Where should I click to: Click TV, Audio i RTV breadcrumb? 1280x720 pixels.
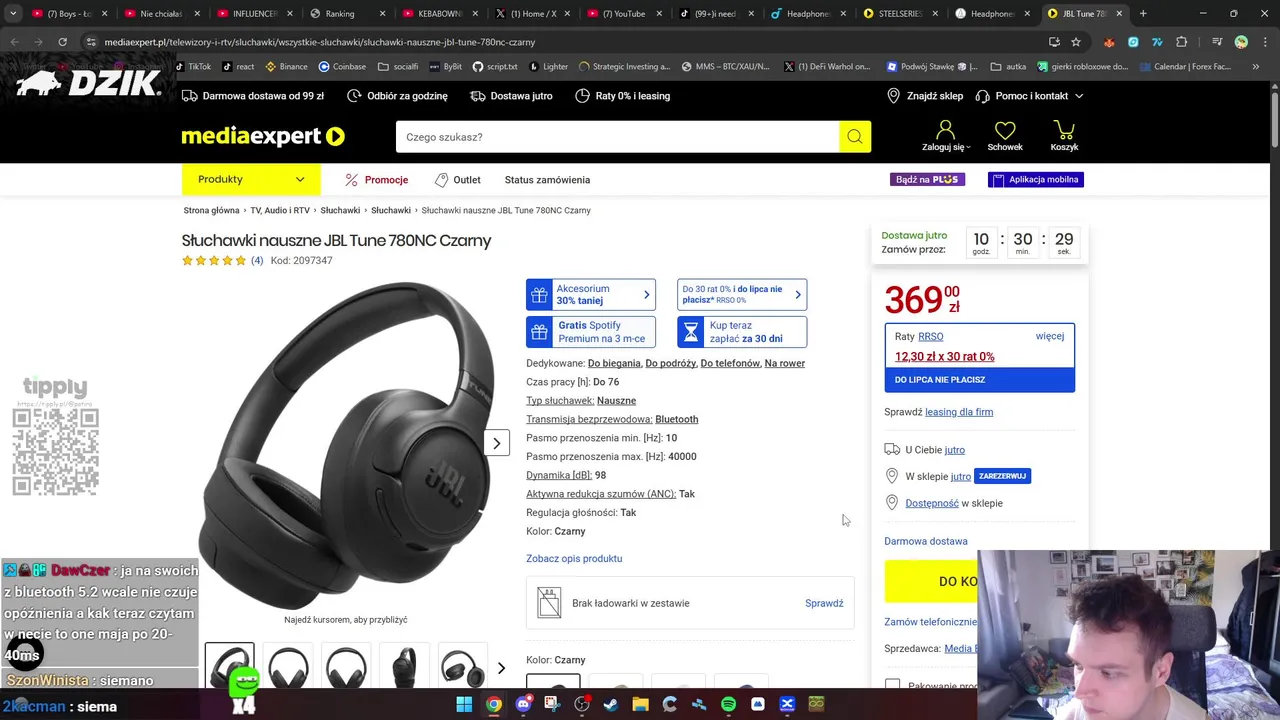pos(280,210)
